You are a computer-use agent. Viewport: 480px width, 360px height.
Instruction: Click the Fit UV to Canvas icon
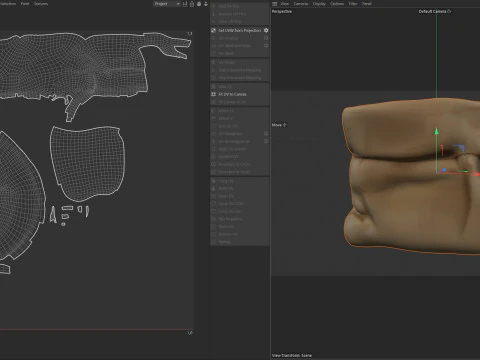214,94
